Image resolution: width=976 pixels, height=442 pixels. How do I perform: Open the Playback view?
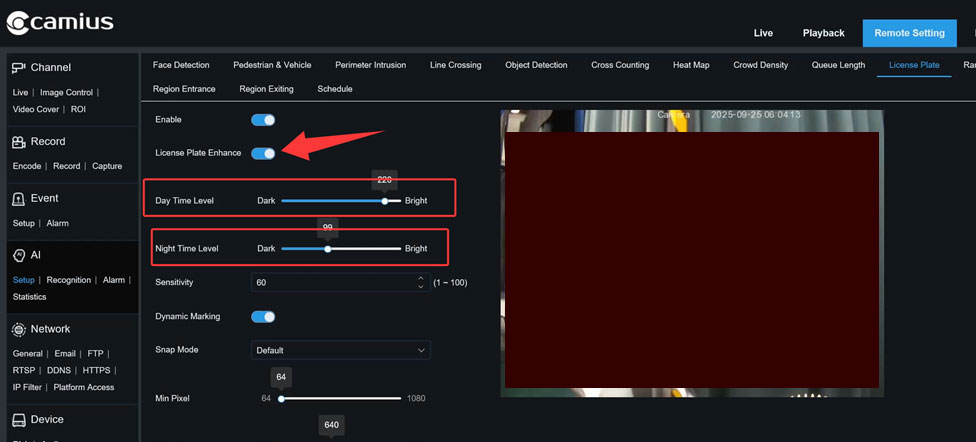[x=823, y=33]
